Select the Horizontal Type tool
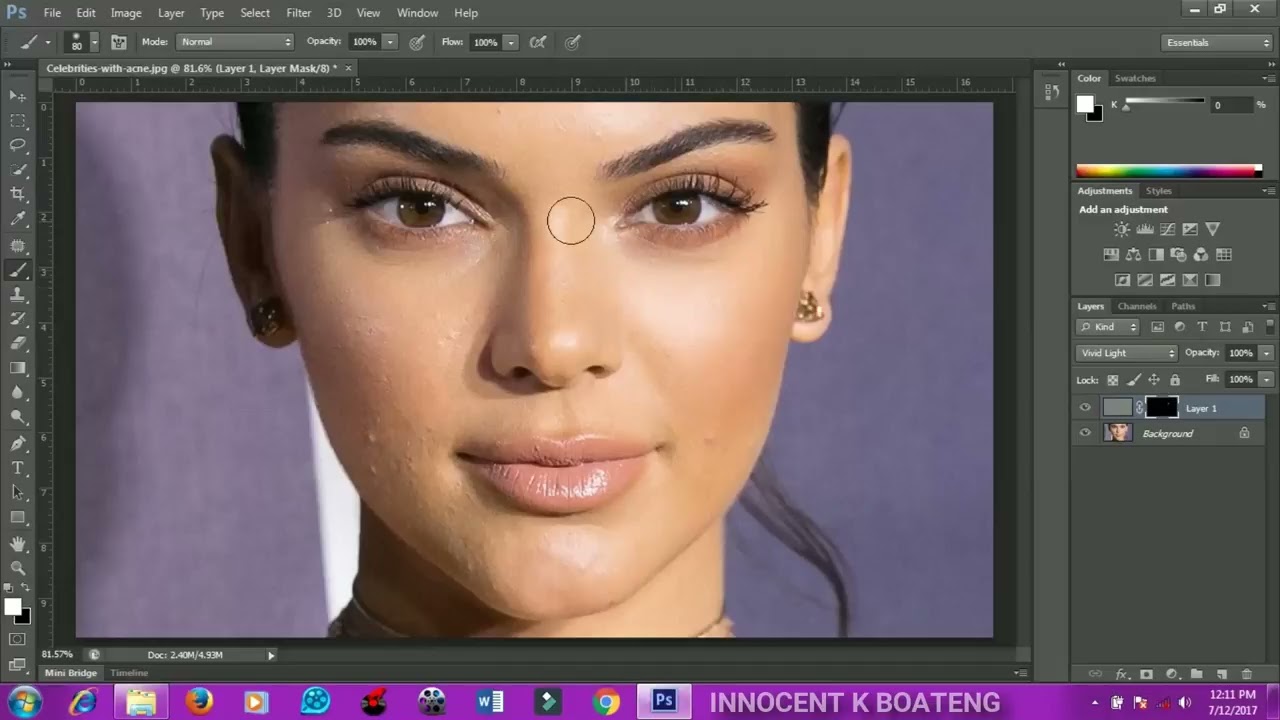The height and width of the screenshot is (720, 1280). [18, 468]
